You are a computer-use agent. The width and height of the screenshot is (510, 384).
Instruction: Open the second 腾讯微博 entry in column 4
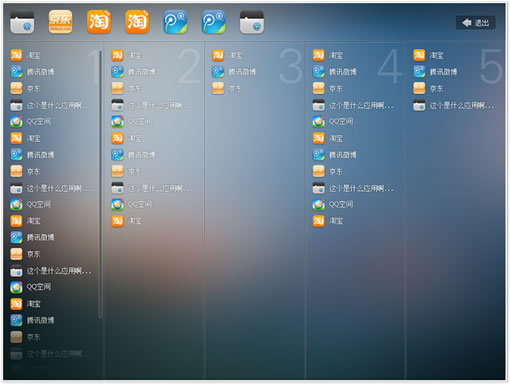click(334, 155)
